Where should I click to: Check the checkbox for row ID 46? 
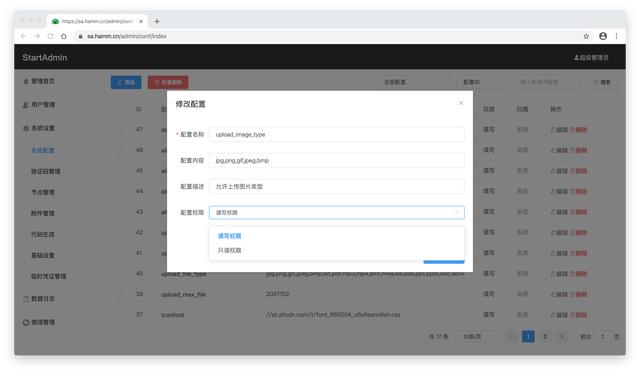(119, 150)
